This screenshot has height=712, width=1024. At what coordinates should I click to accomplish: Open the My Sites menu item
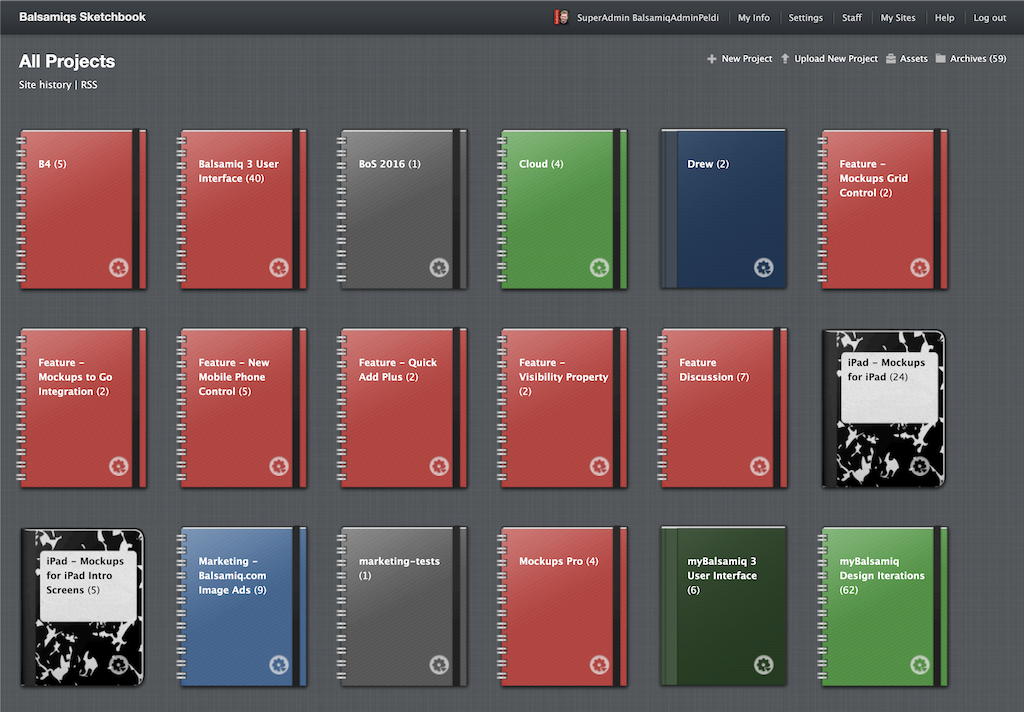pyautogui.click(x=897, y=18)
